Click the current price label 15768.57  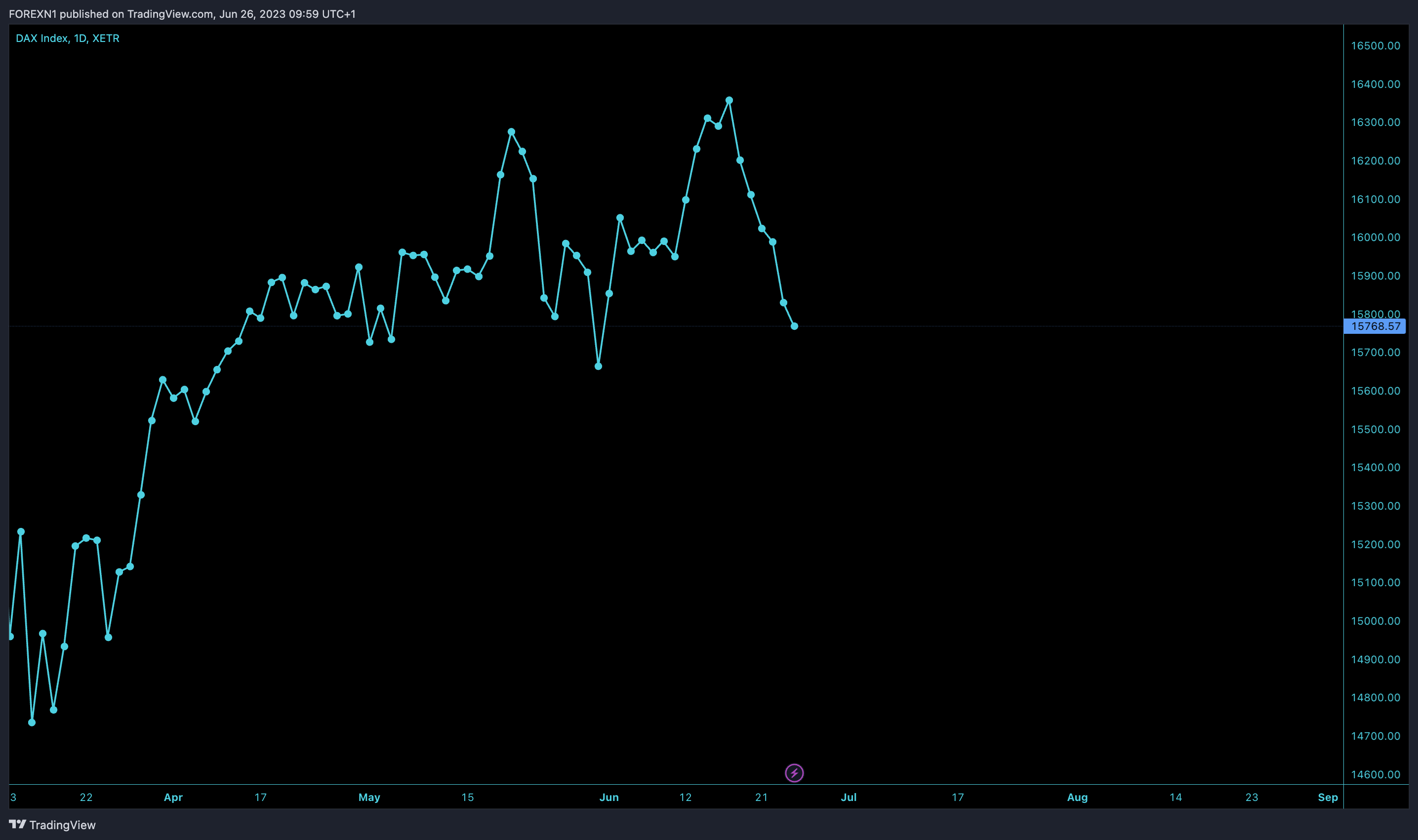pos(1375,326)
